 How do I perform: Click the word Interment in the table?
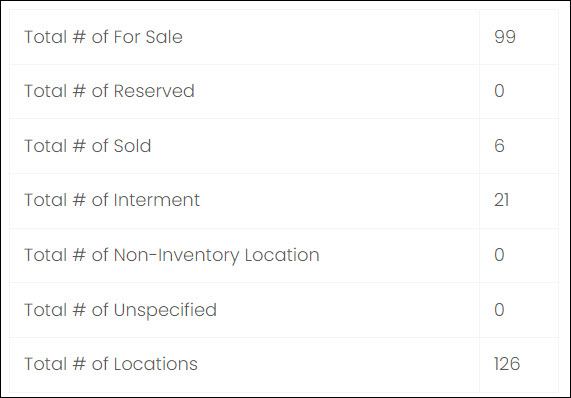tap(157, 200)
